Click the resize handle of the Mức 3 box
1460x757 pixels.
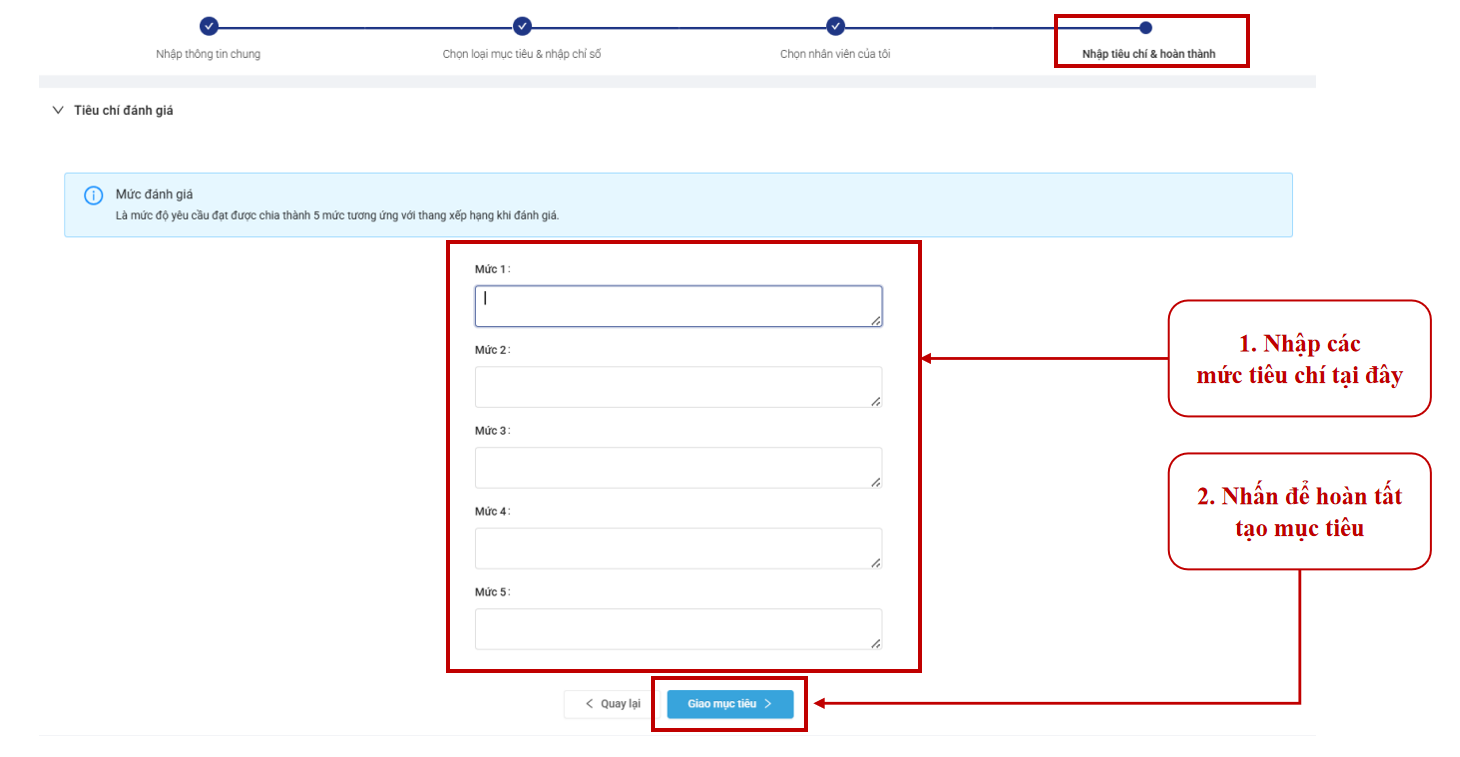[x=875, y=481]
